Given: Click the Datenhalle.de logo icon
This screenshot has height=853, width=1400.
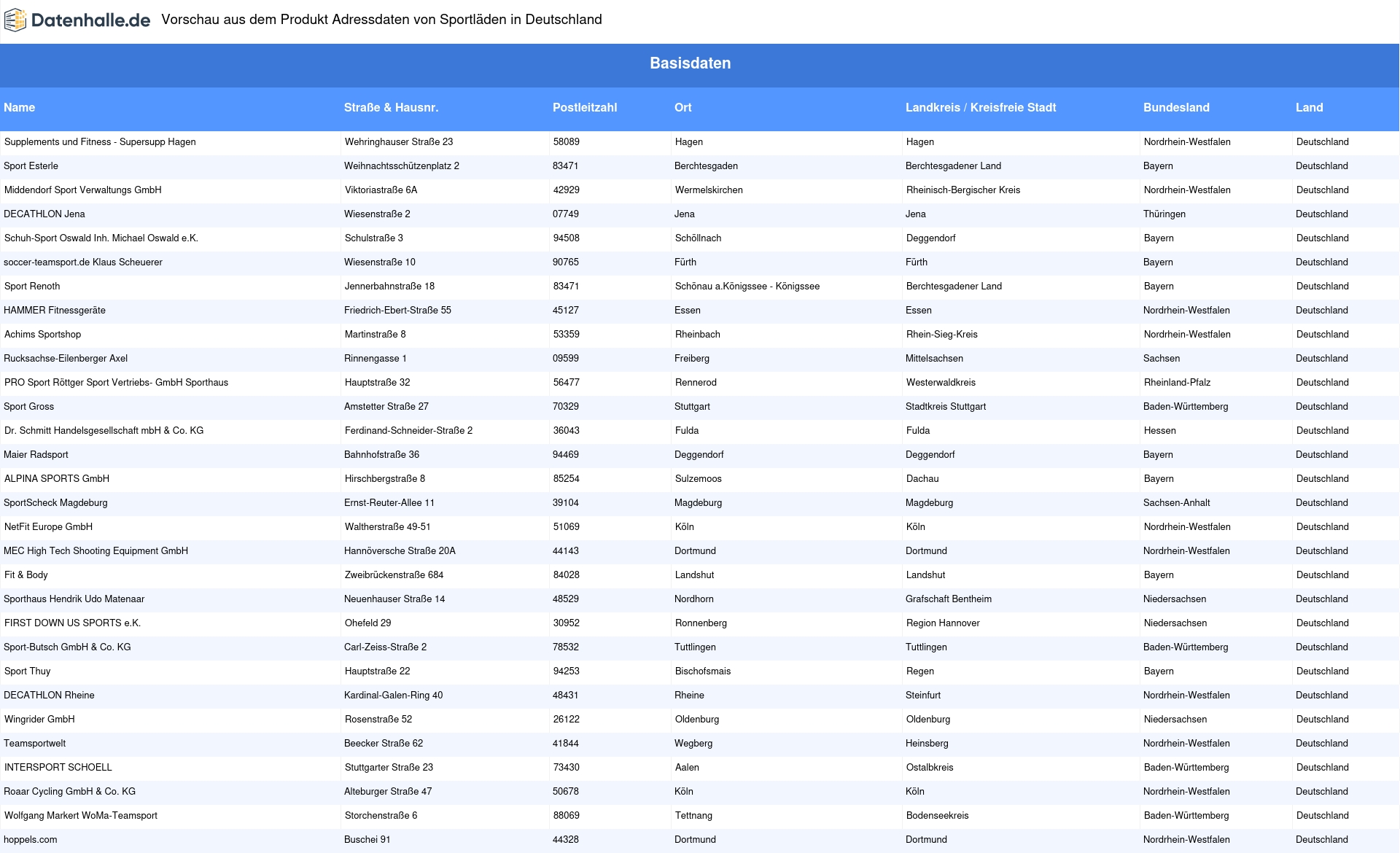Looking at the screenshot, I should click(15, 20).
